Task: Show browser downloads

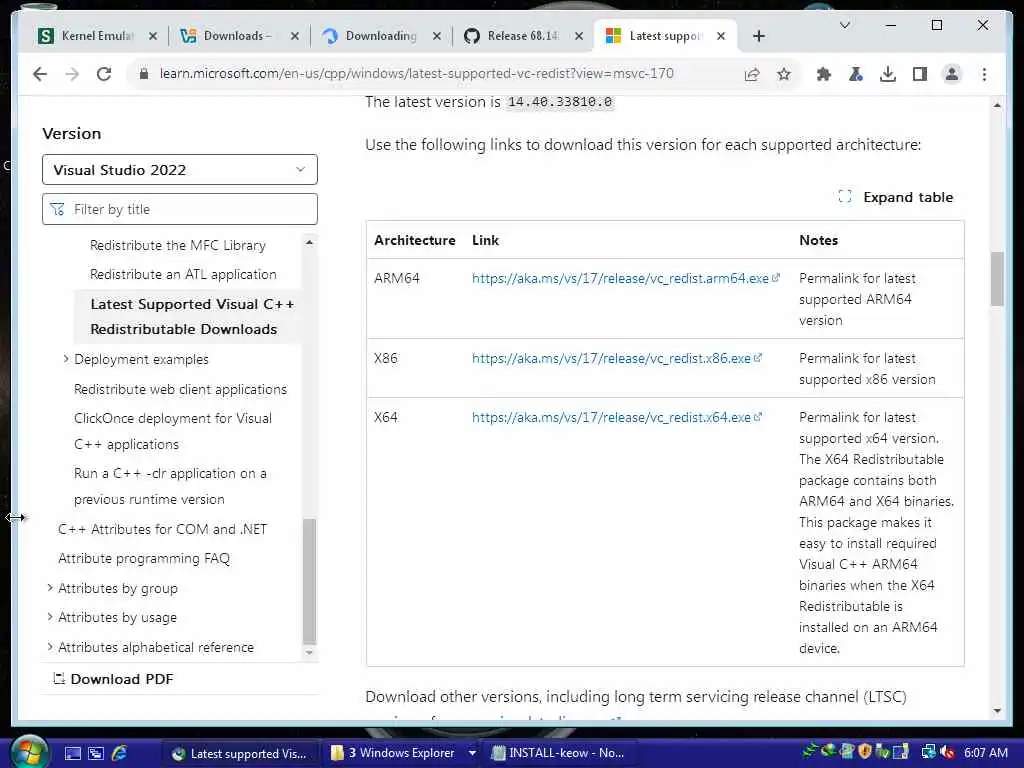Action: click(888, 74)
